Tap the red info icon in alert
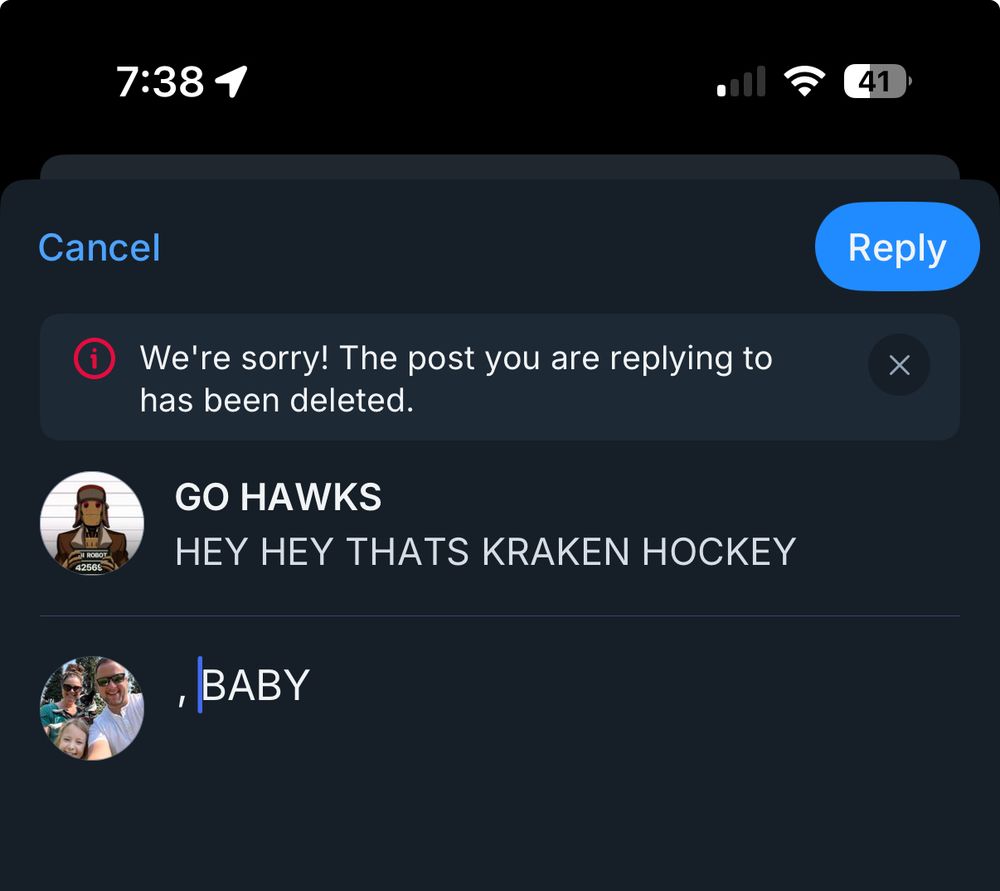This screenshot has width=1000, height=891. tap(94, 359)
